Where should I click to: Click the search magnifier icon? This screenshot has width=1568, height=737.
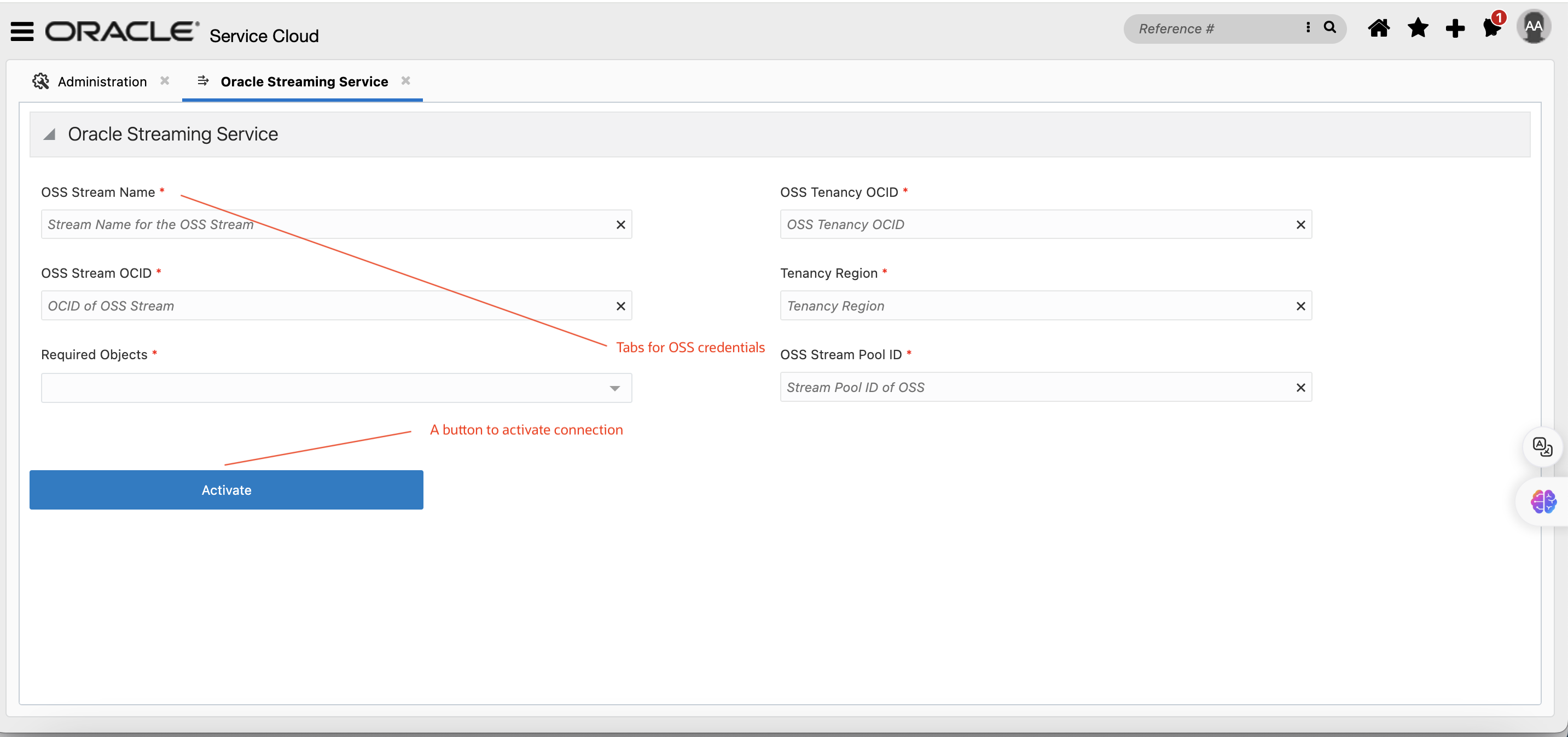[1330, 27]
